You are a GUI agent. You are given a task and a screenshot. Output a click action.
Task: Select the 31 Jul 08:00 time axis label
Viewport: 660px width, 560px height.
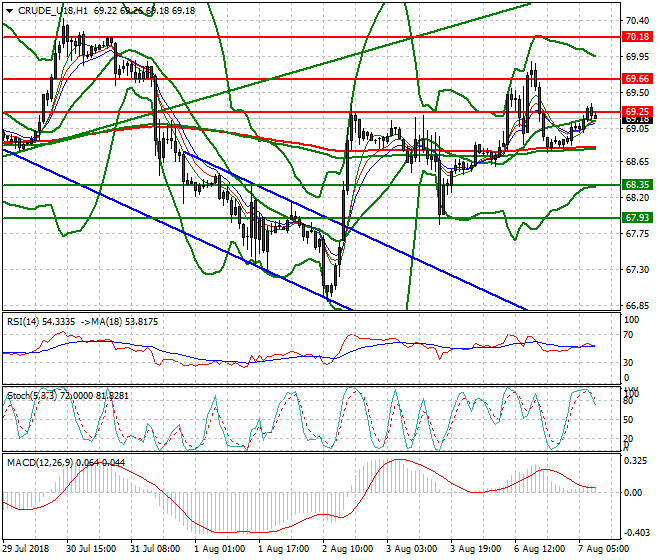[155, 549]
